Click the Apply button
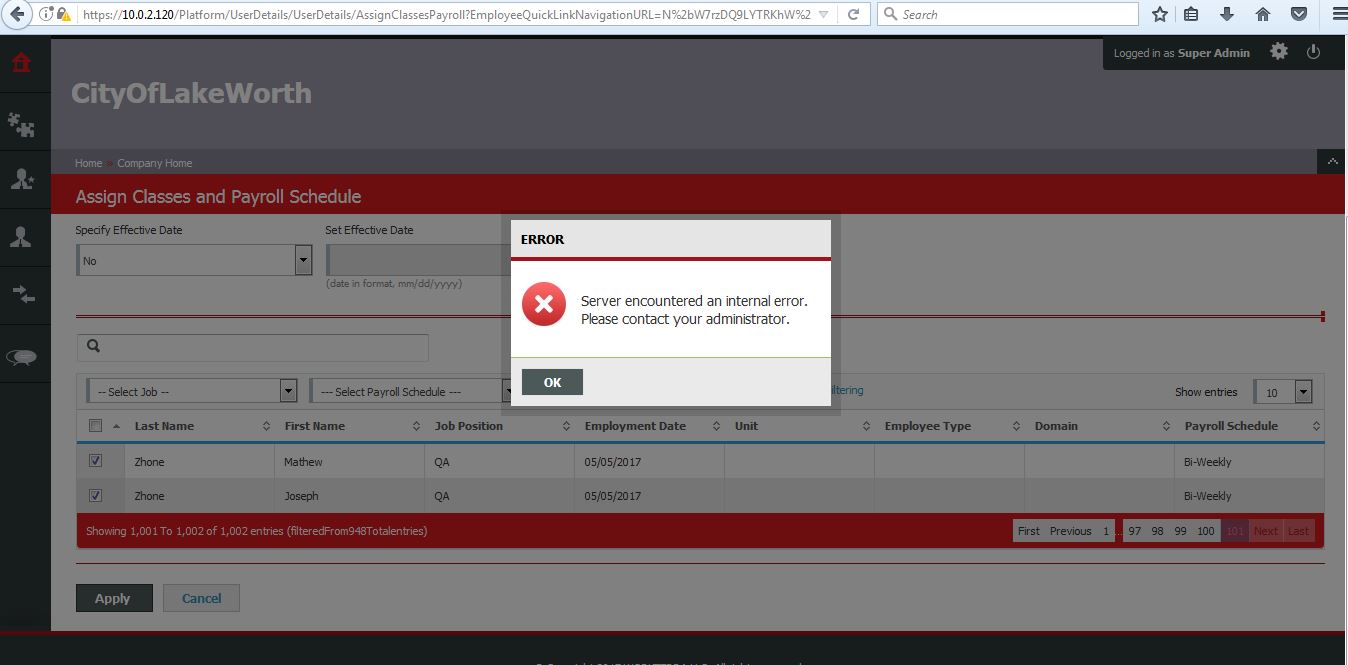This screenshot has height=665, width=1348. [114, 598]
